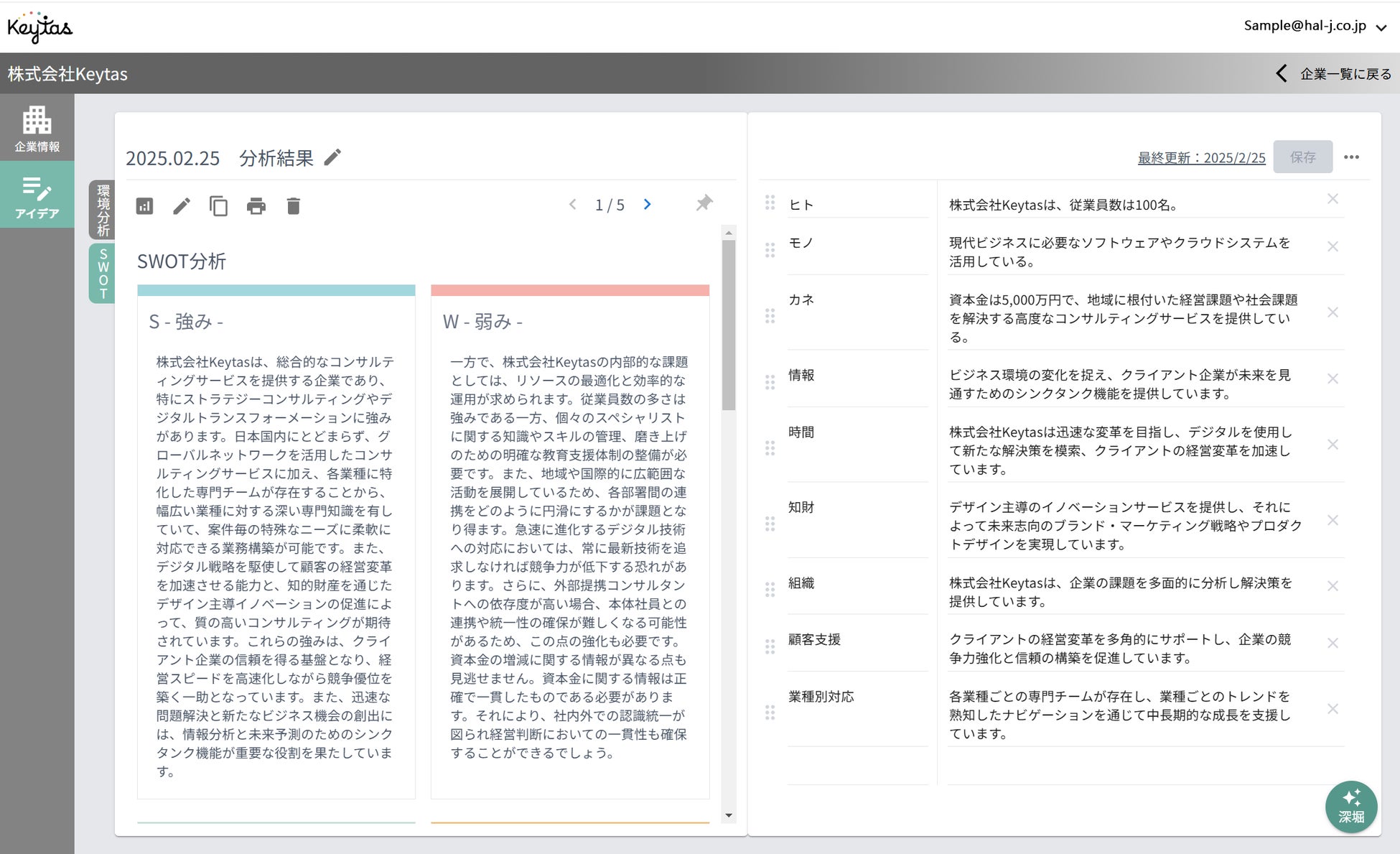Edit the 分析結果 title with pencil icon
Viewport: 1400px width, 854px height.
click(332, 157)
